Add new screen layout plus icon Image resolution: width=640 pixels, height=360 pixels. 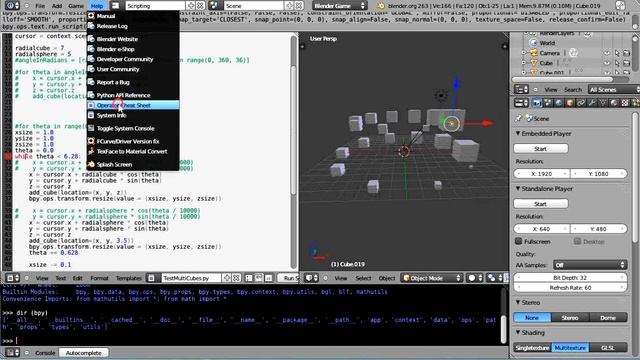point(191,6)
